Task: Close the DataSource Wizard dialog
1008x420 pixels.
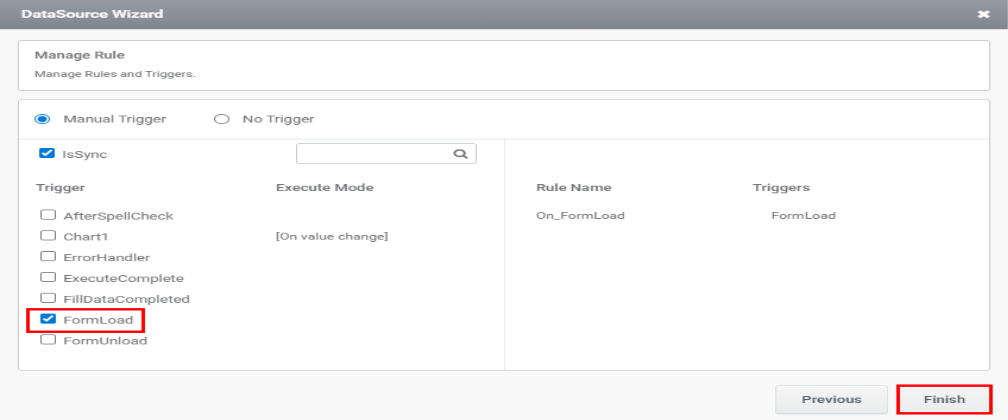Action: [x=983, y=15]
